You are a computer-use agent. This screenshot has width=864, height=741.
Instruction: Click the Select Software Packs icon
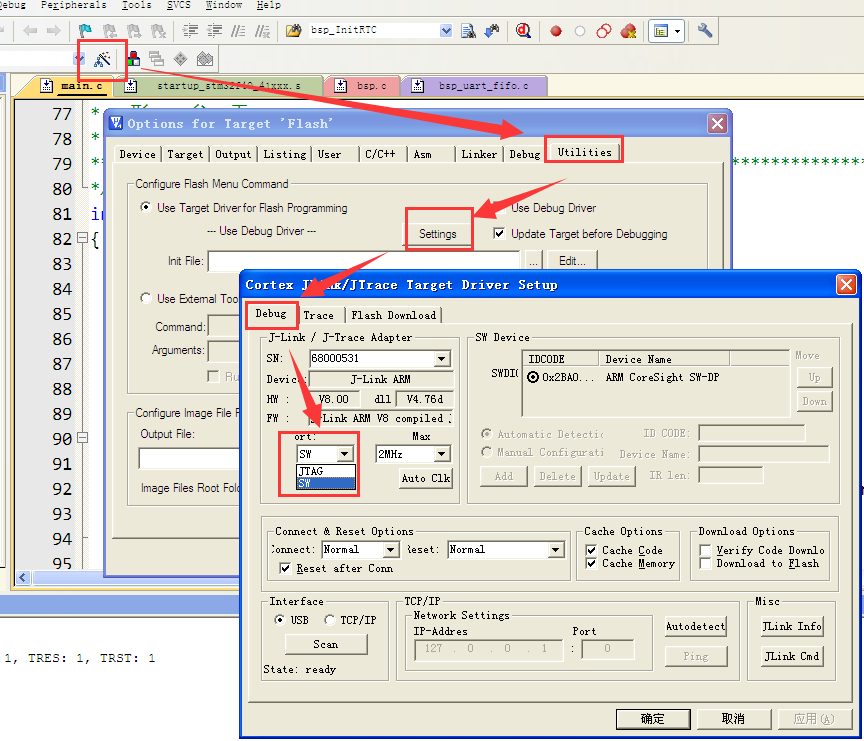pos(205,58)
